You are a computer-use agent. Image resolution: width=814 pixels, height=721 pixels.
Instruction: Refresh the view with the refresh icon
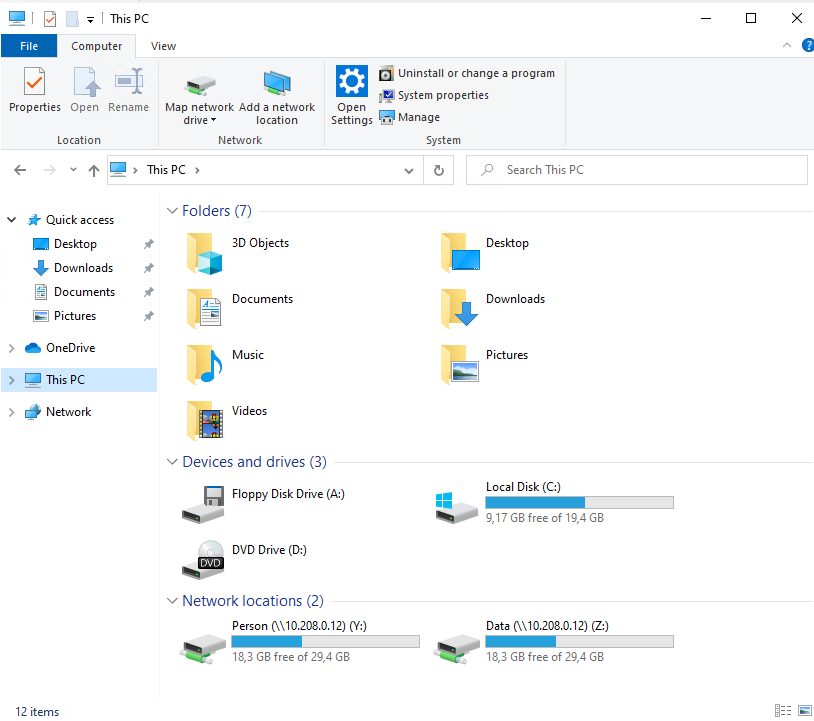[x=438, y=169]
